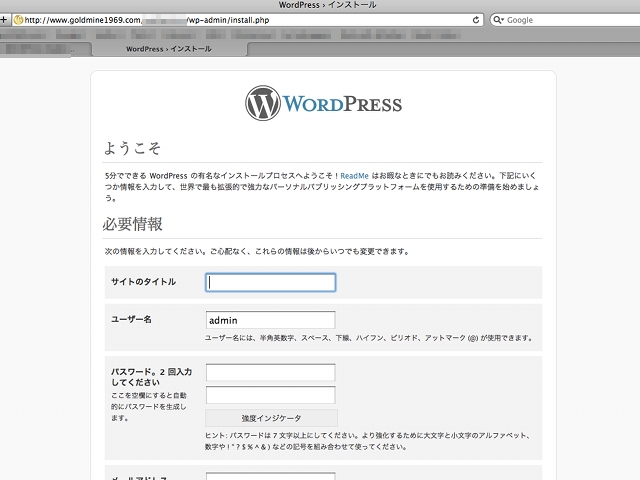Click the WordPress logo
The height and width of the screenshot is (480, 640).
coord(323,103)
